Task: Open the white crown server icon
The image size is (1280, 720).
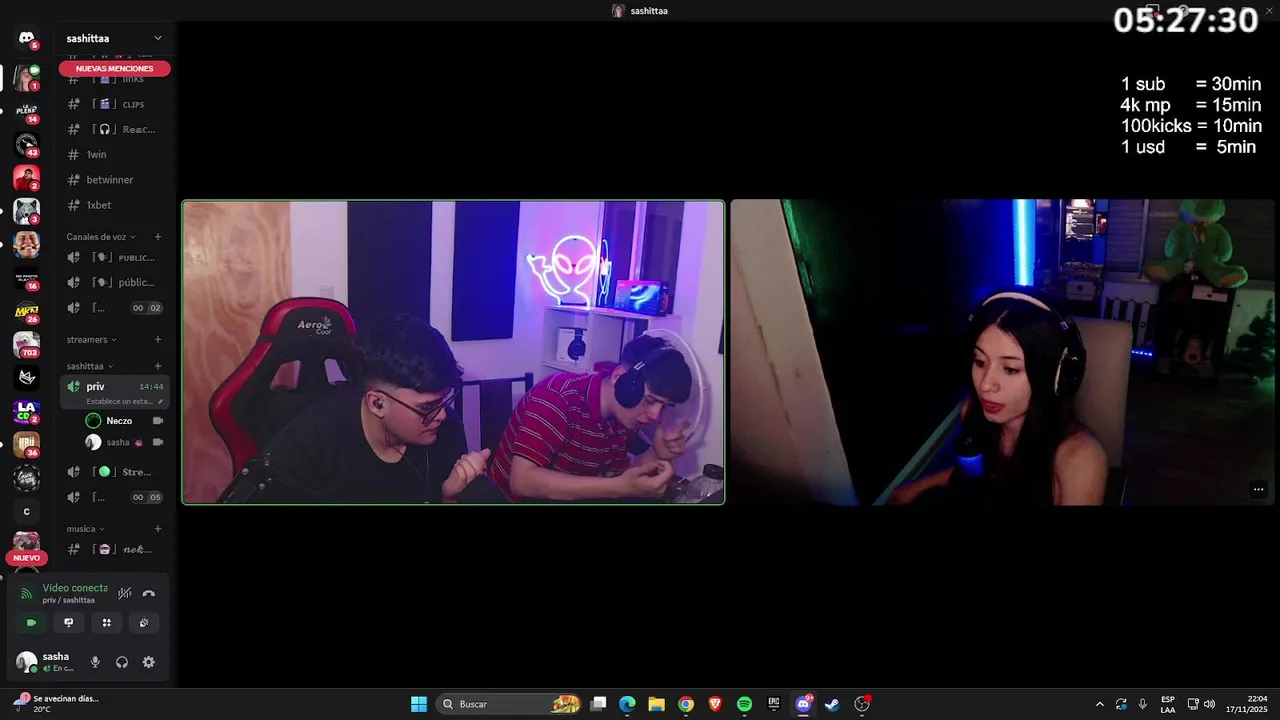Action: 26,378
